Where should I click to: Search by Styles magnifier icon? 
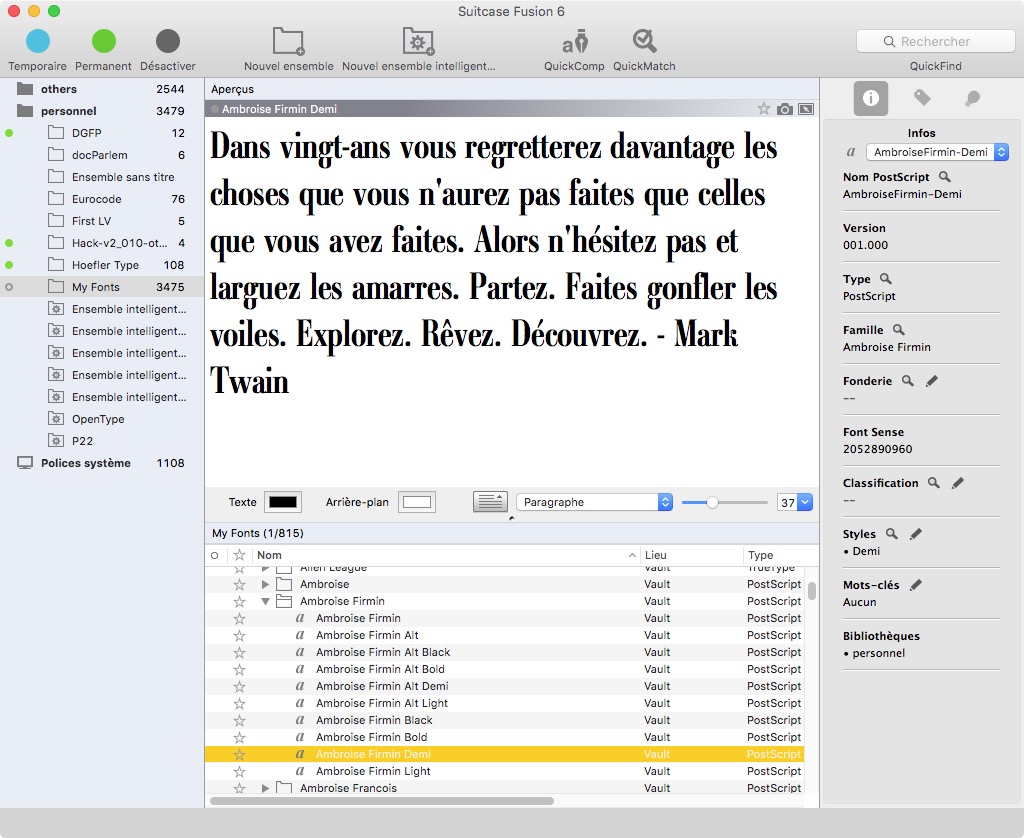(x=891, y=533)
